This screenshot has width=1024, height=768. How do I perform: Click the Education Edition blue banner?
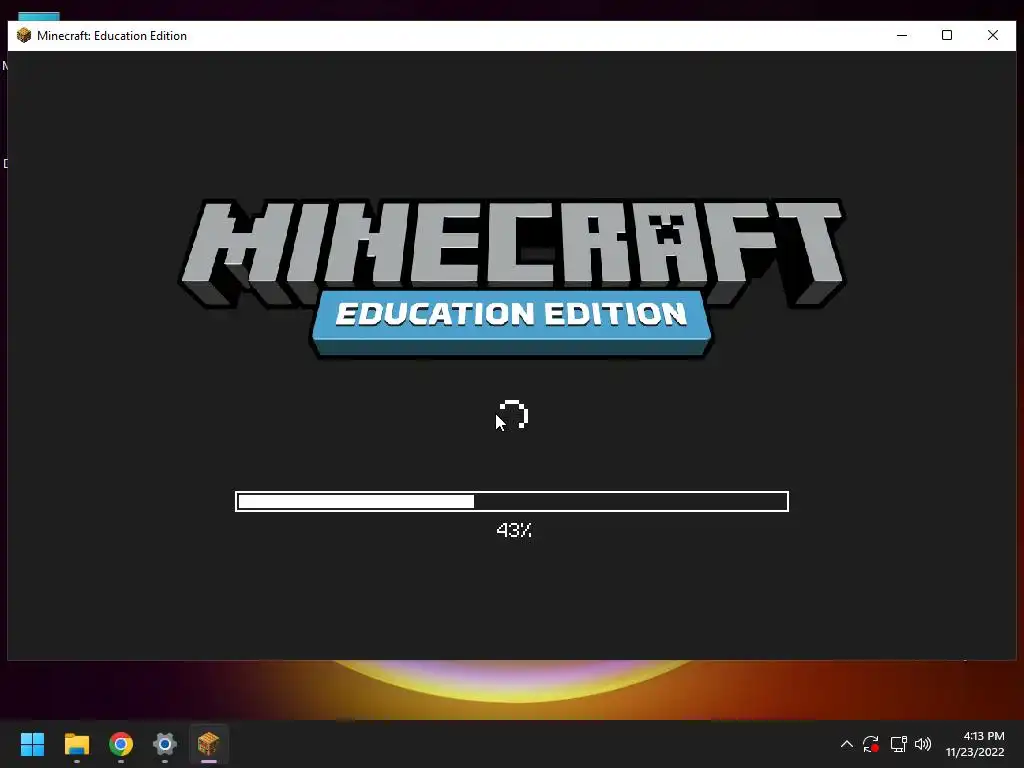click(x=511, y=323)
